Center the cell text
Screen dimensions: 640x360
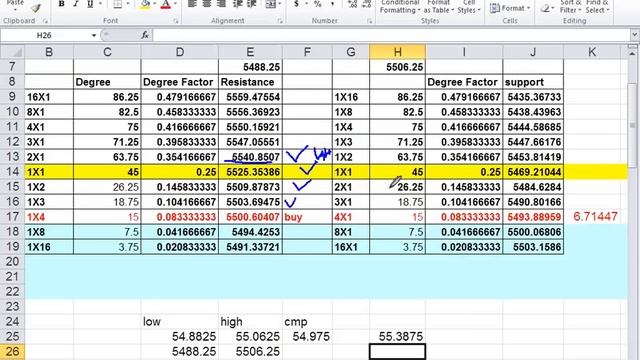[207, 4]
